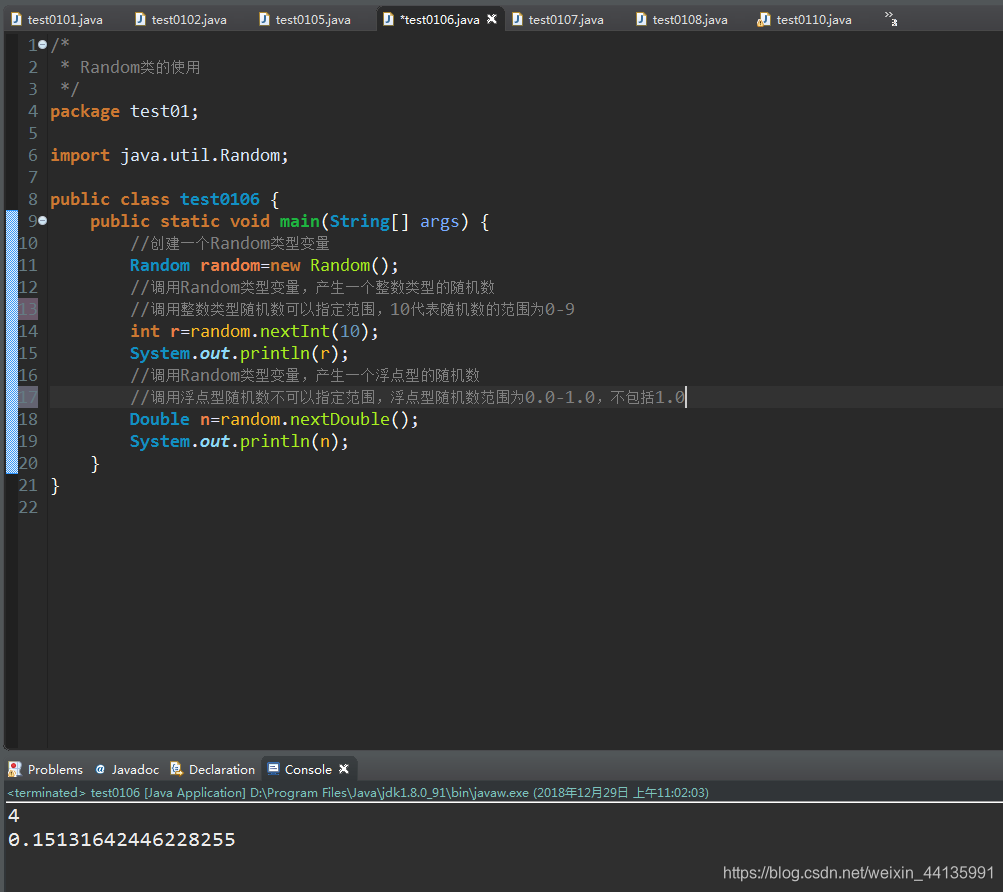
Task: Click 'Double n=random.nextDouble();' line
Action: coord(274,419)
